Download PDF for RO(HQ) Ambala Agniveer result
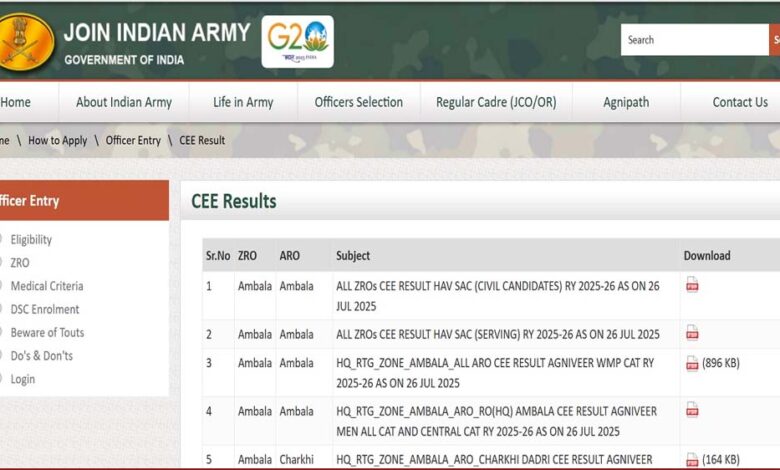This screenshot has width=780, height=470. tap(692, 410)
